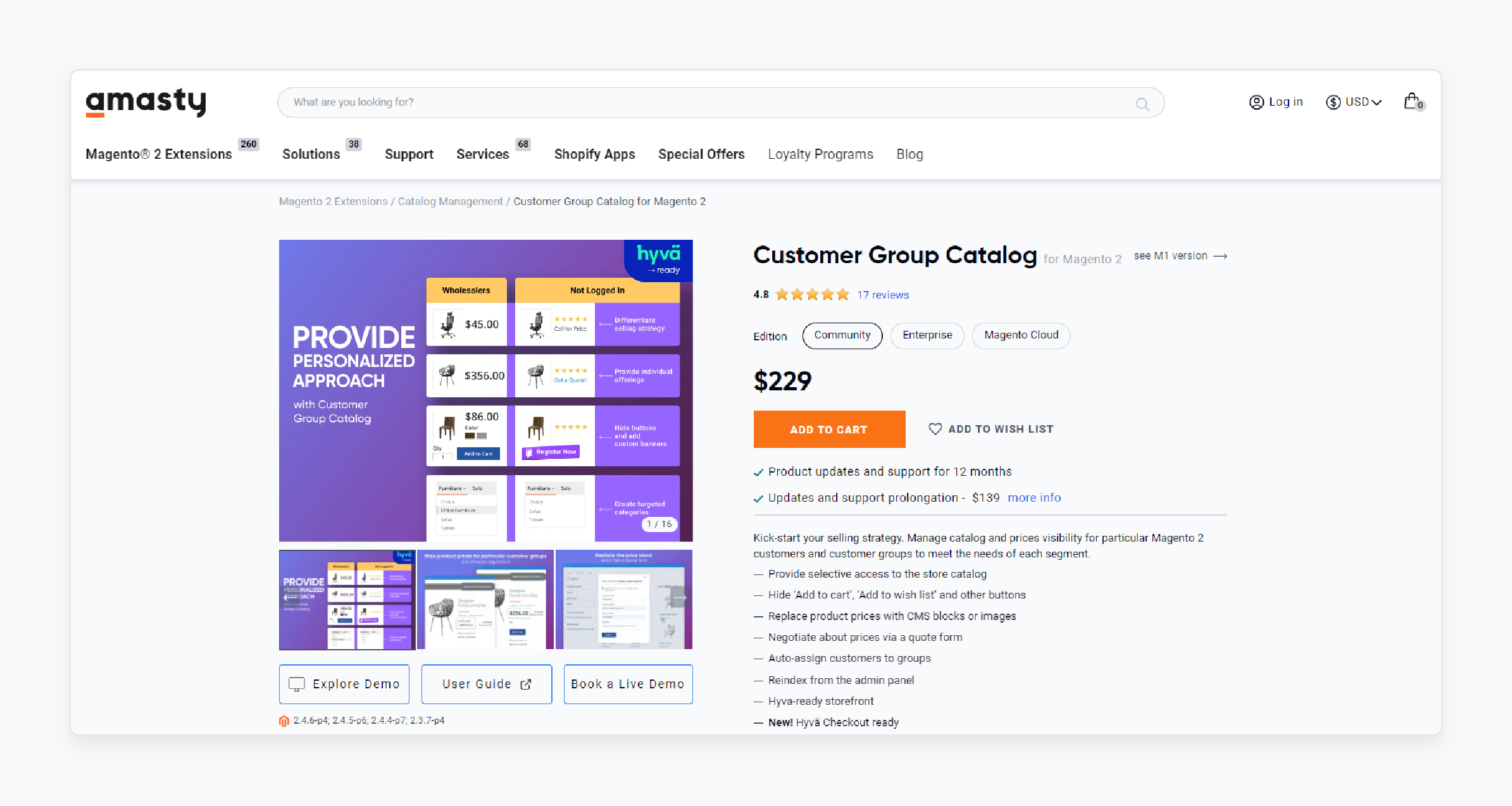Click the 1 / 16 image counter

tap(659, 524)
